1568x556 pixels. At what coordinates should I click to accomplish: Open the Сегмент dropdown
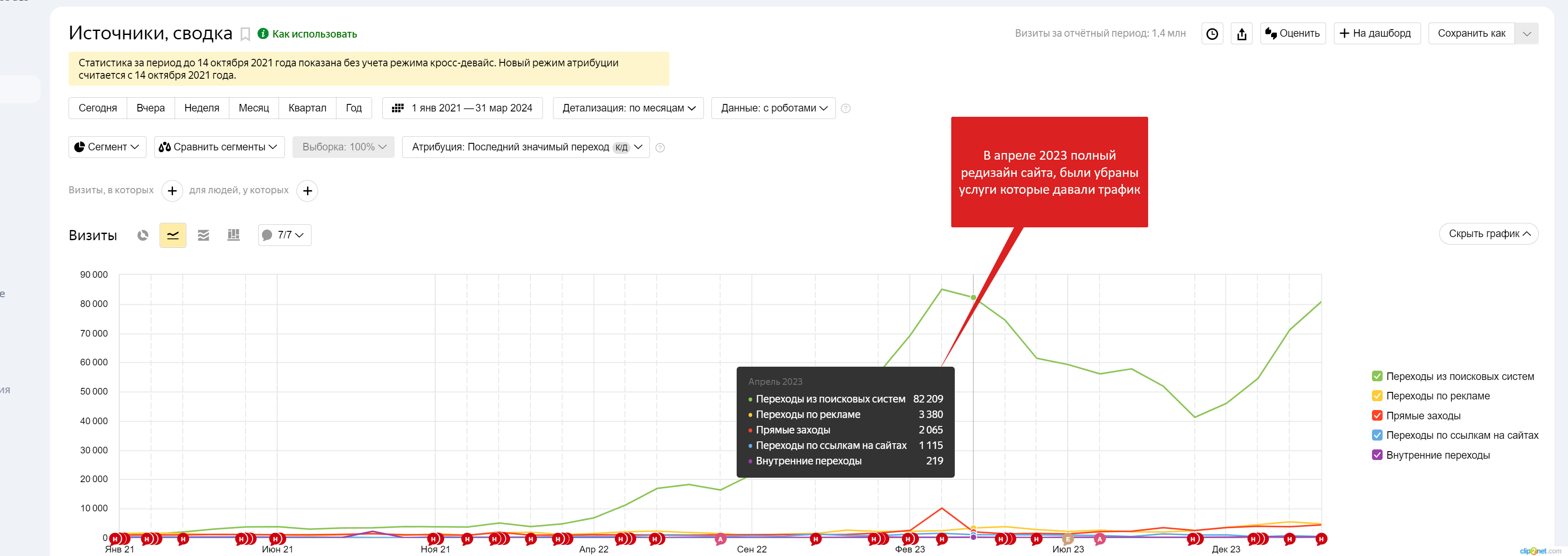107,146
